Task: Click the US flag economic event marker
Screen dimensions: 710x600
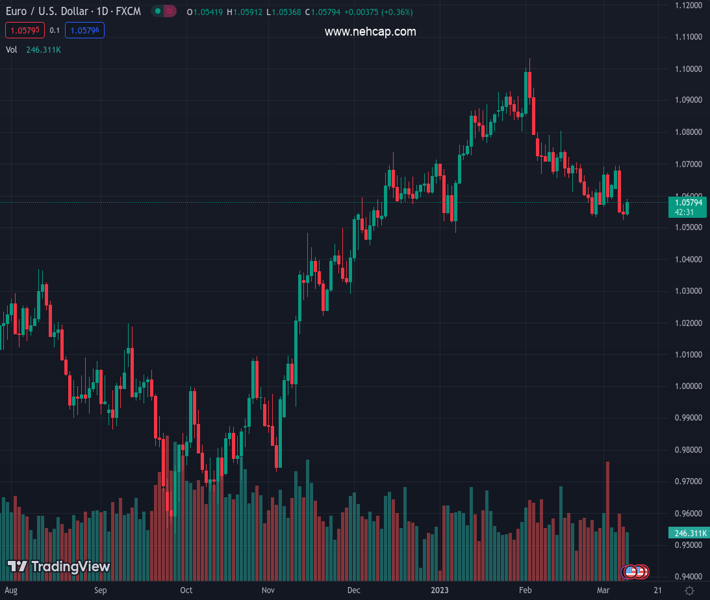Action: click(632, 571)
